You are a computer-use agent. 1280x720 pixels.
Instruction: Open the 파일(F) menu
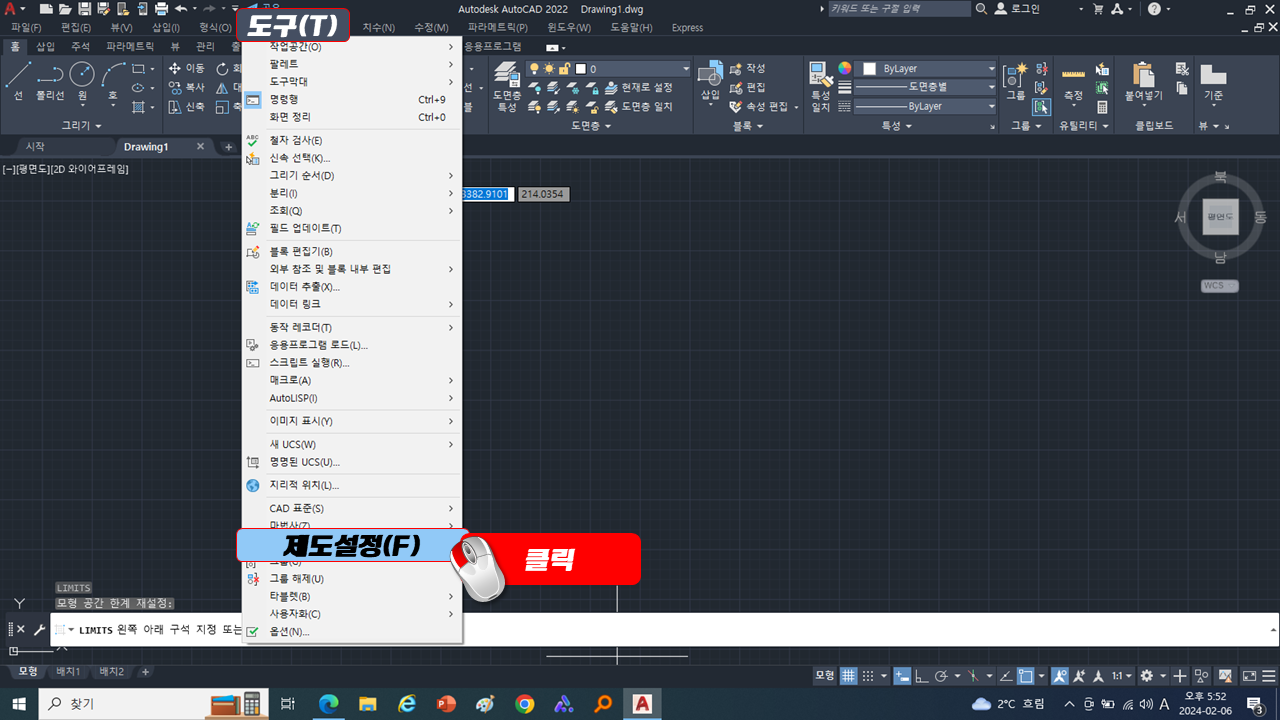point(27,27)
